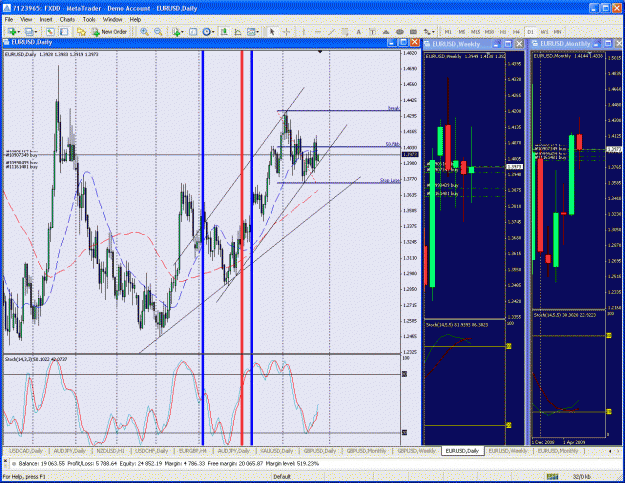Viewport: 625px width, 483px height.
Task: Select the Equidistant Channel tool
Action: point(345,32)
